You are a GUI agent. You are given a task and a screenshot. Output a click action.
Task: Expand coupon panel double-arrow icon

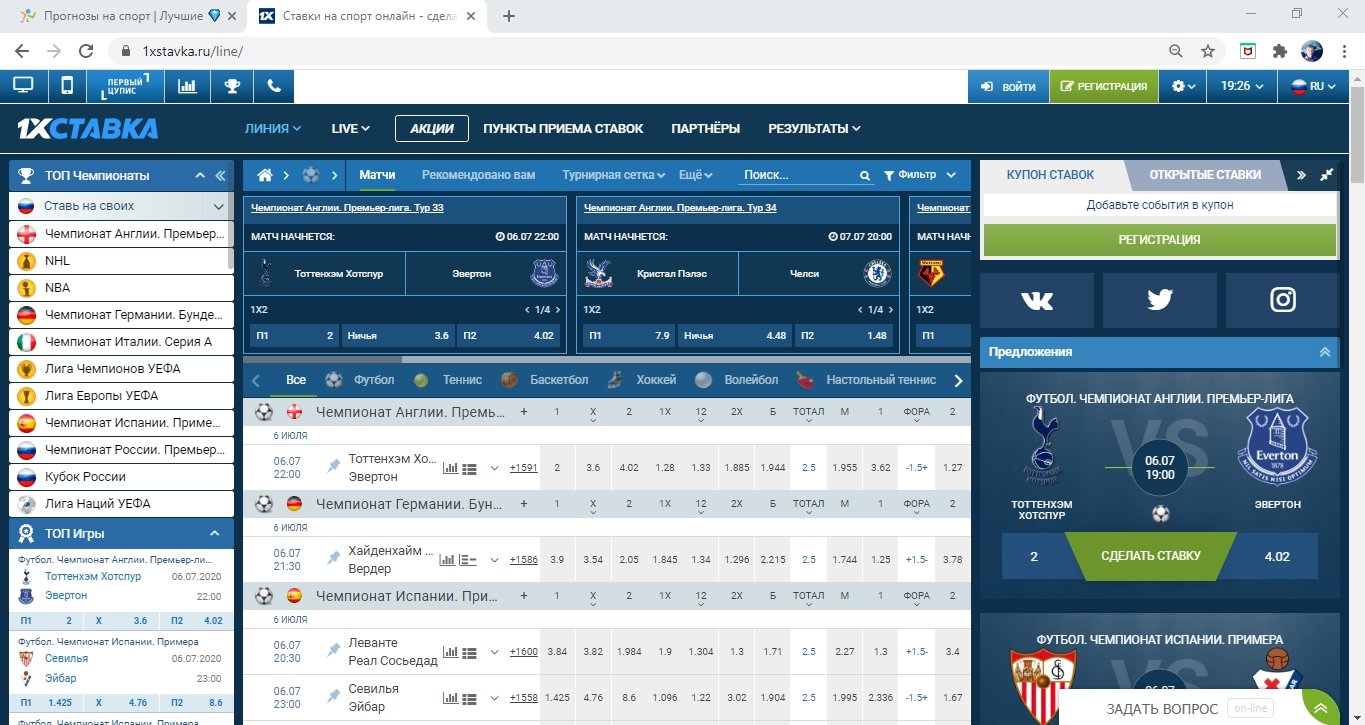pyautogui.click(x=1301, y=175)
